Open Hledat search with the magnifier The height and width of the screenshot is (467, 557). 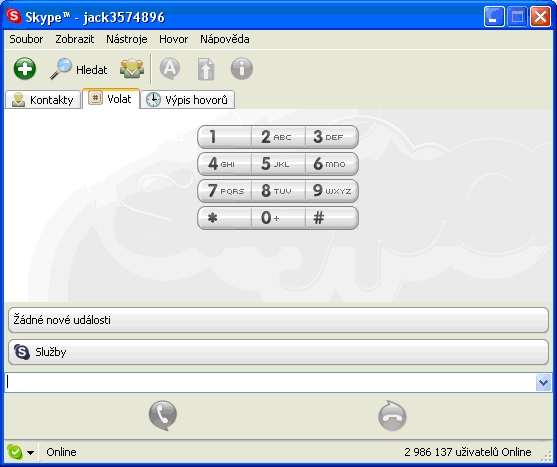(x=79, y=69)
